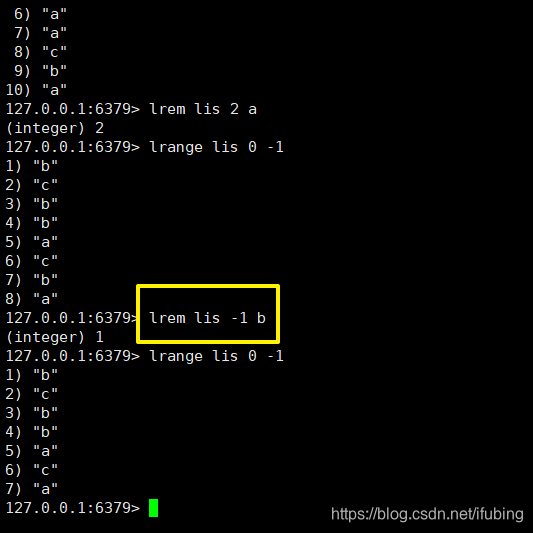Image resolution: width=533 pixels, height=533 pixels.
Task: Click the blog.csdn.net/ifubing watermark link
Action: tap(427, 514)
